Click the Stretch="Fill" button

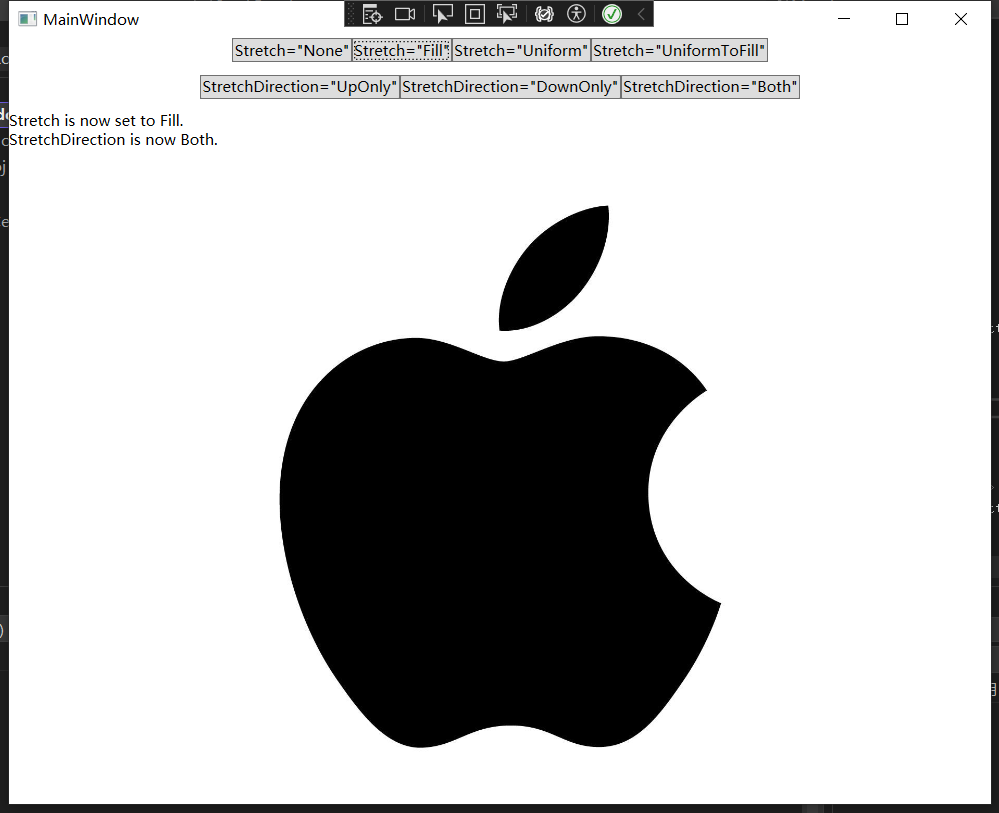coord(401,50)
